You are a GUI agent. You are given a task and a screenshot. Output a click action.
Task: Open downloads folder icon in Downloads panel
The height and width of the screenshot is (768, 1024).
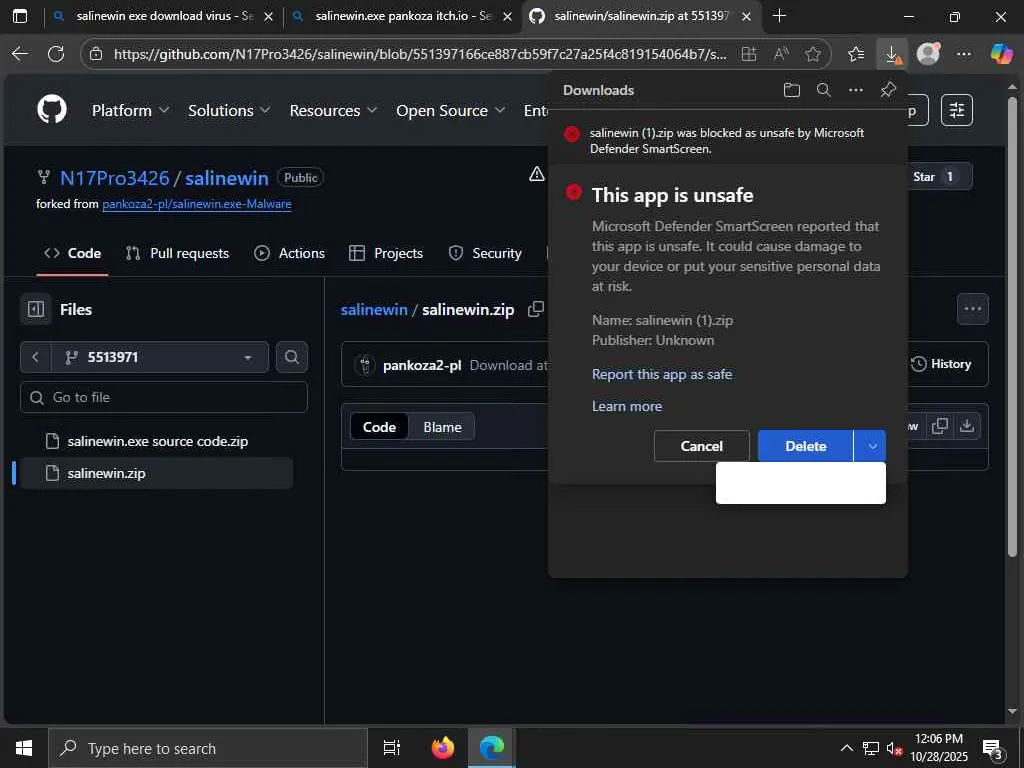(x=792, y=90)
